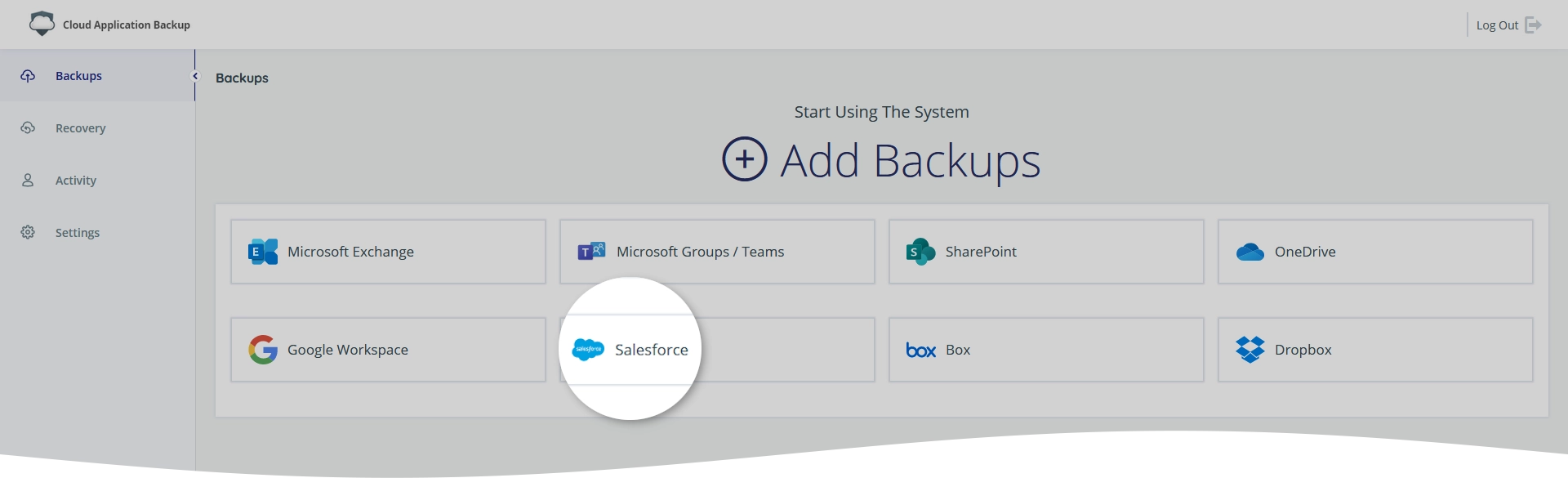The width and height of the screenshot is (1568, 478).
Task: Select the Salesforce backup card
Action: tap(717, 350)
